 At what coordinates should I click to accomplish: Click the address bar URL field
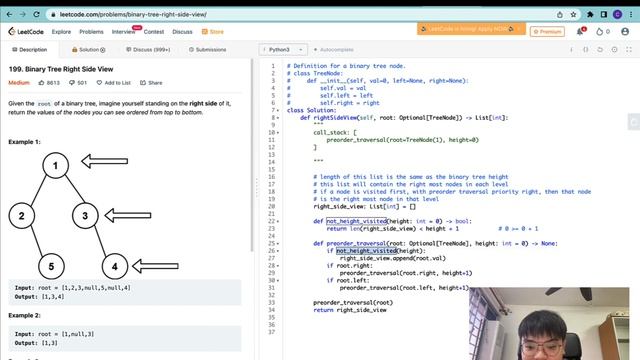click(x=302, y=14)
